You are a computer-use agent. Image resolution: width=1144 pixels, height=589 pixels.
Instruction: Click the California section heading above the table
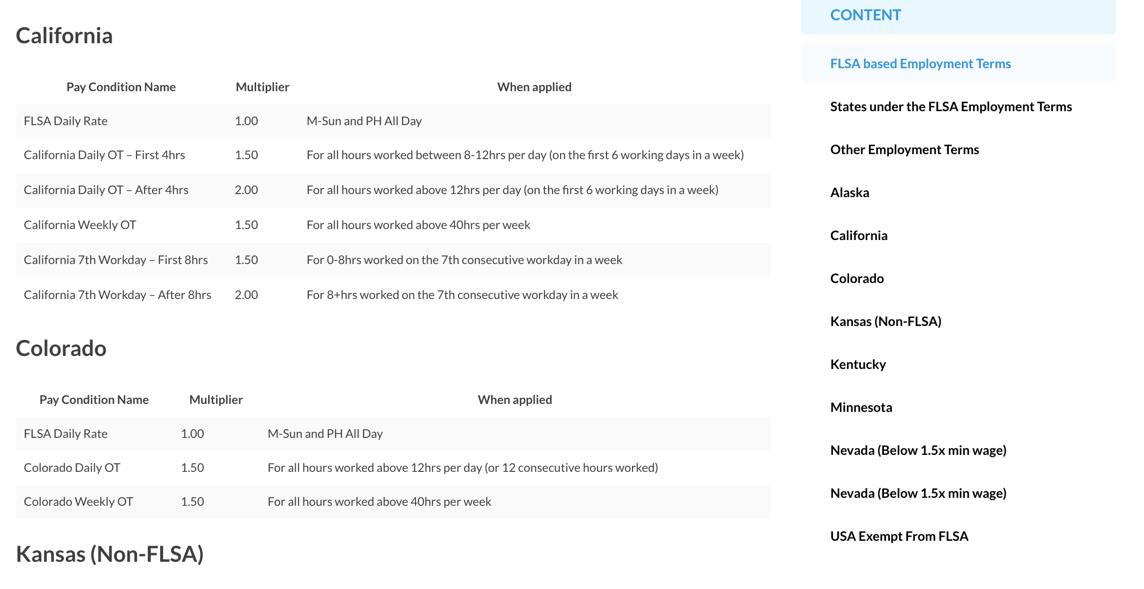tap(64, 36)
